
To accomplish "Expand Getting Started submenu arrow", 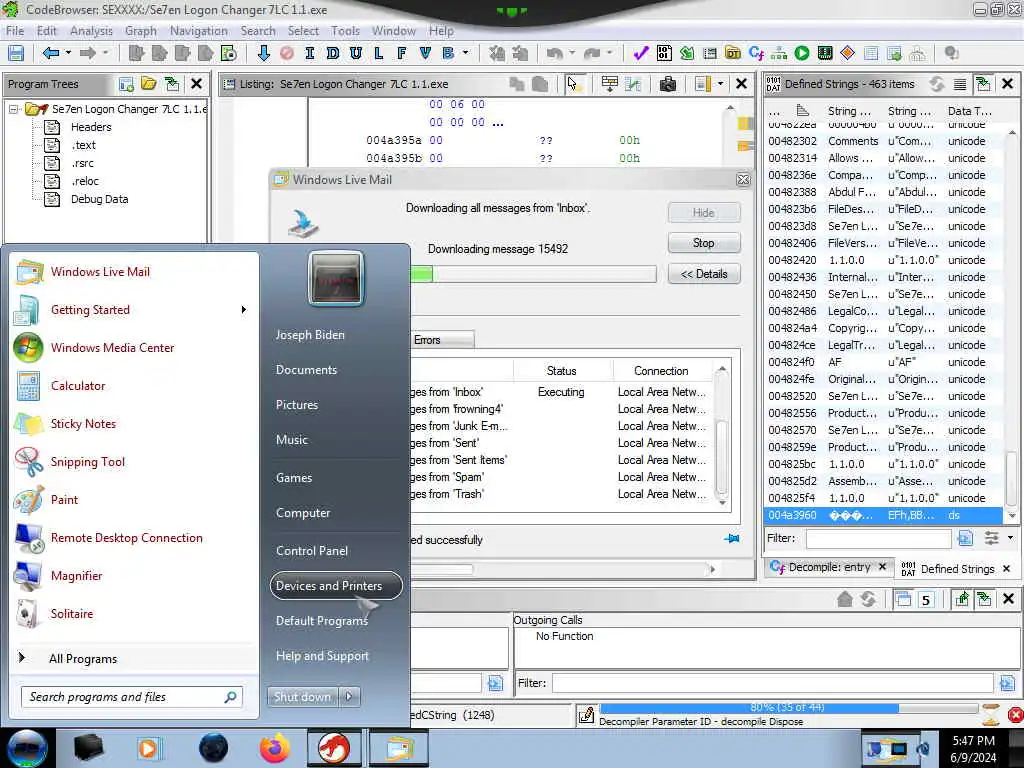I will tap(244, 310).
